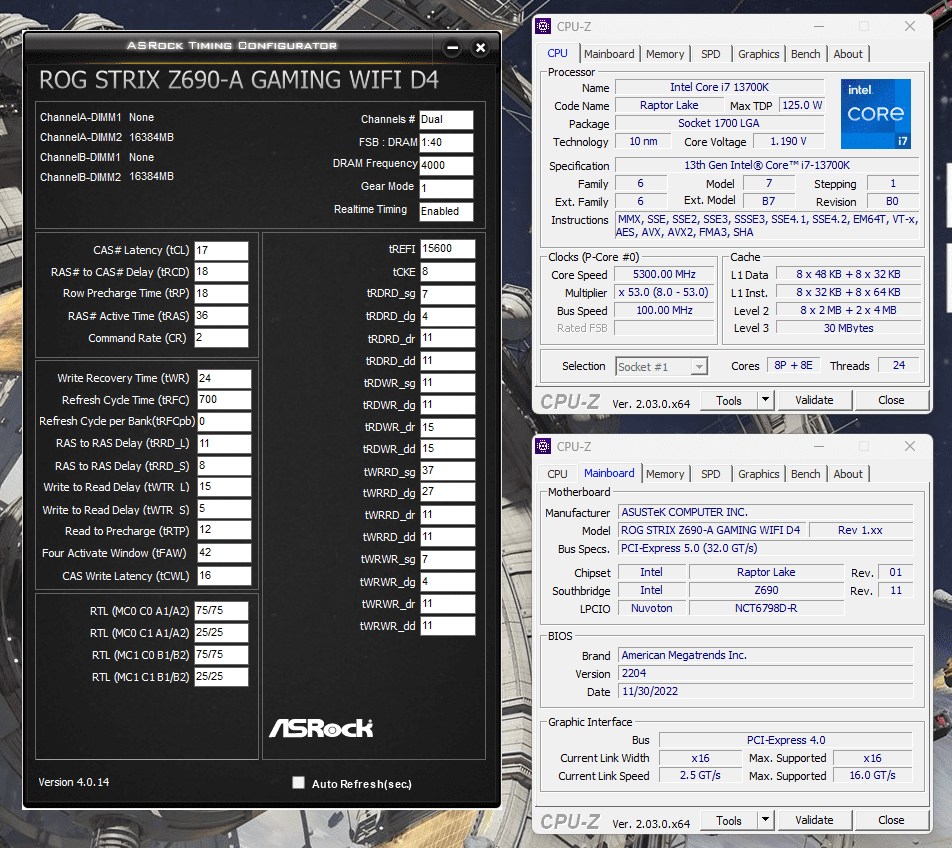Click the 'ROG STRIX Z690-A GAMING WIFI D4' model value in CPU-Z
Viewport: 952px width, 848px height.
pyautogui.click(x=710, y=530)
